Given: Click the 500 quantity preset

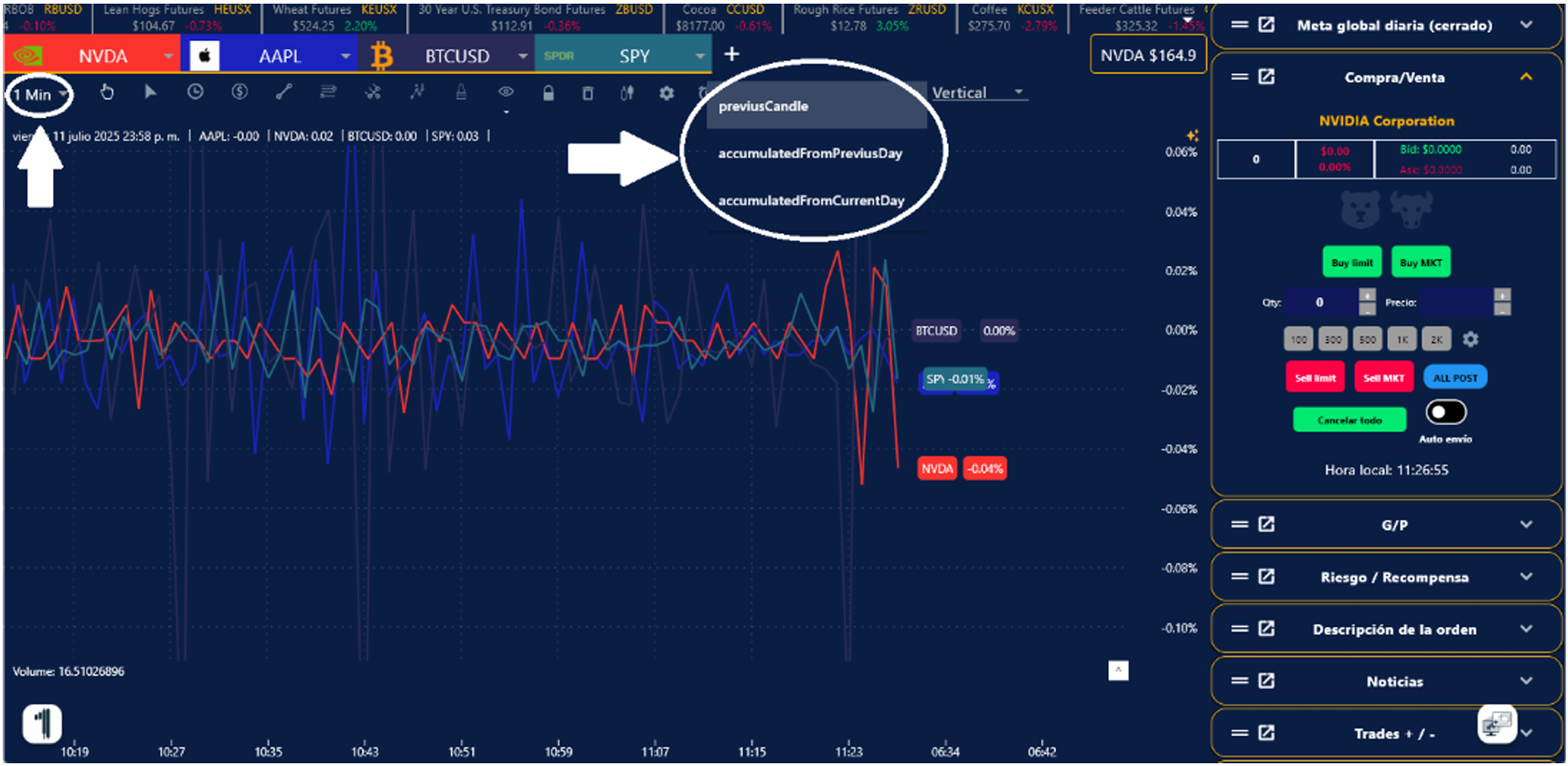Looking at the screenshot, I should tap(1367, 340).
